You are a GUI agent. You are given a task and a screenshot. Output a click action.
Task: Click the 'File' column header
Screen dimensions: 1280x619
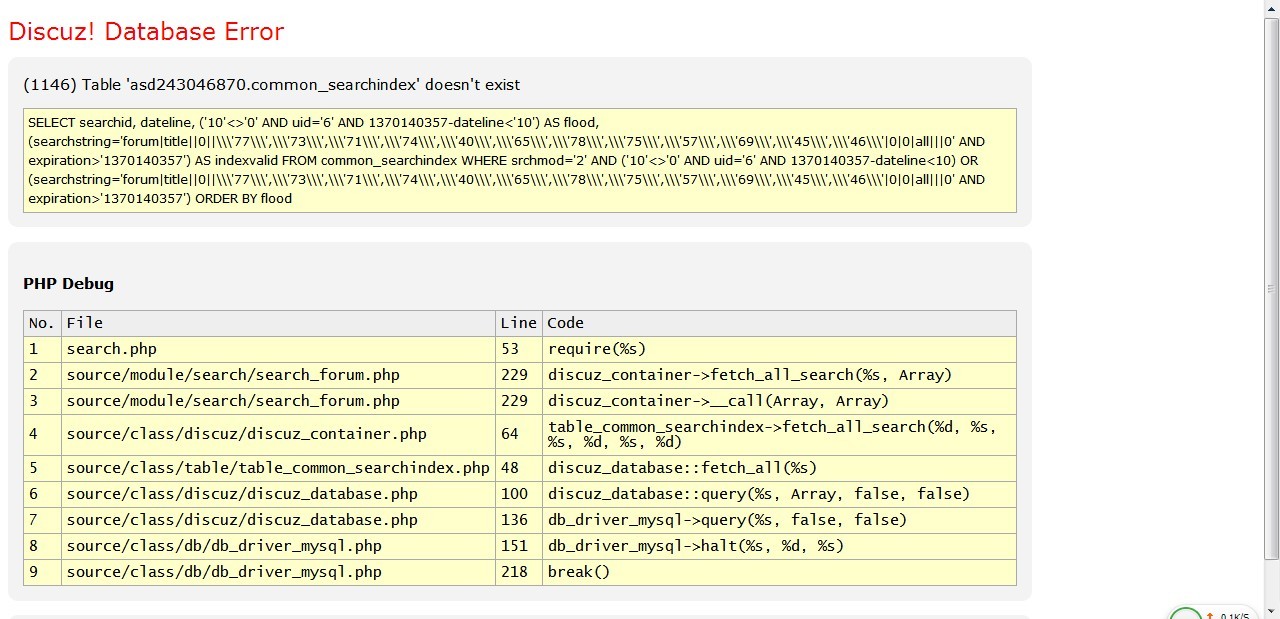[x=278, y=323]
